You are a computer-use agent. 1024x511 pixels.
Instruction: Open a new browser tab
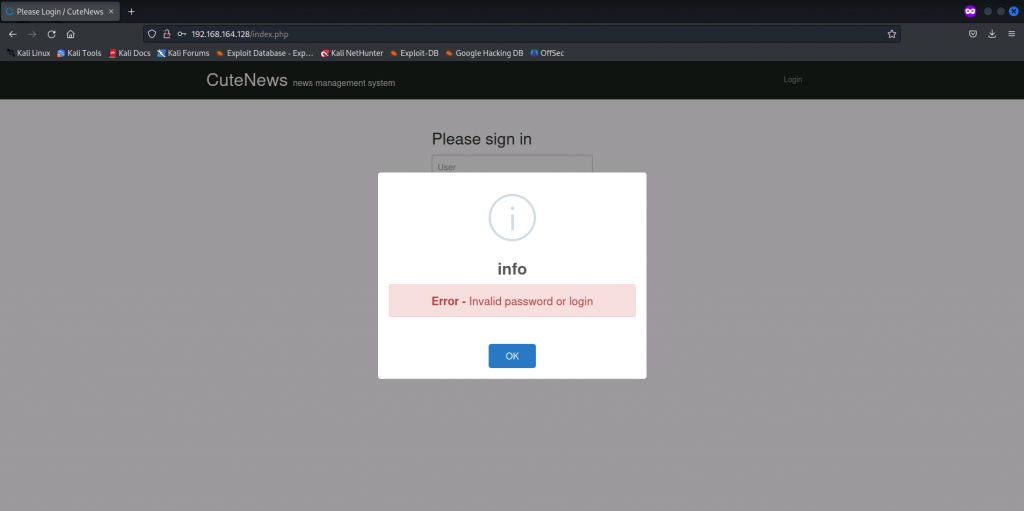(131, 12)
